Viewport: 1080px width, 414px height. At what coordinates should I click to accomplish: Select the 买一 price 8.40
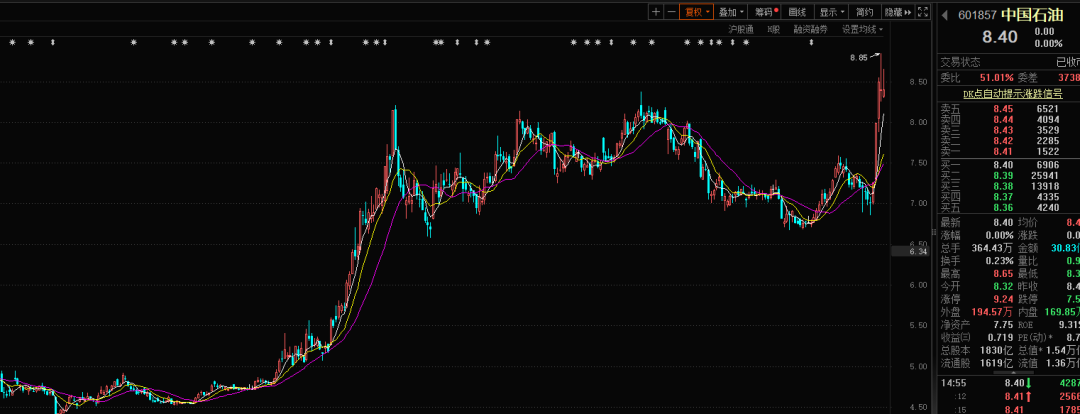click(x=1003, y=165)
